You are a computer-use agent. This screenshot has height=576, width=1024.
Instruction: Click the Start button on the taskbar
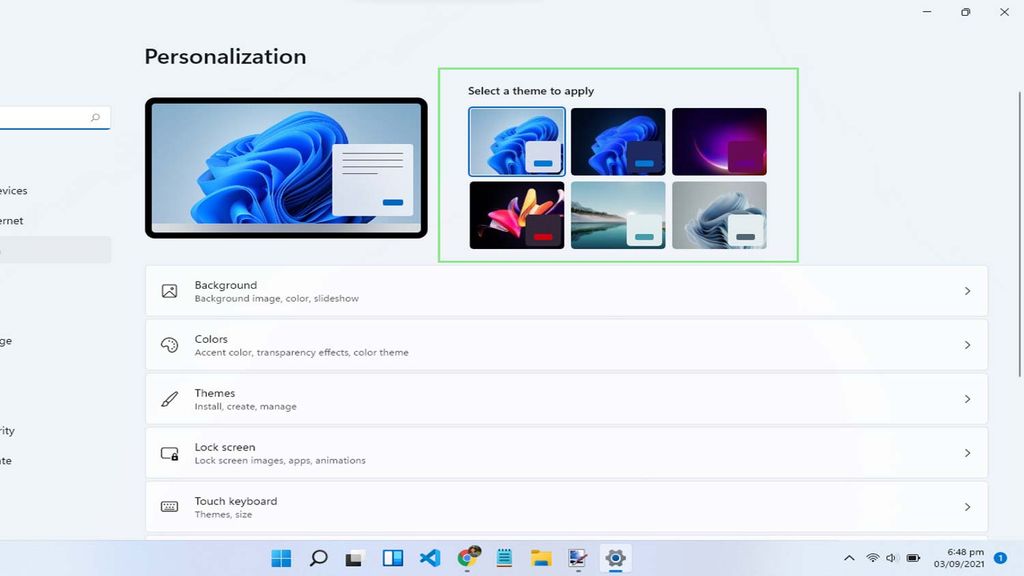[281, 558]
